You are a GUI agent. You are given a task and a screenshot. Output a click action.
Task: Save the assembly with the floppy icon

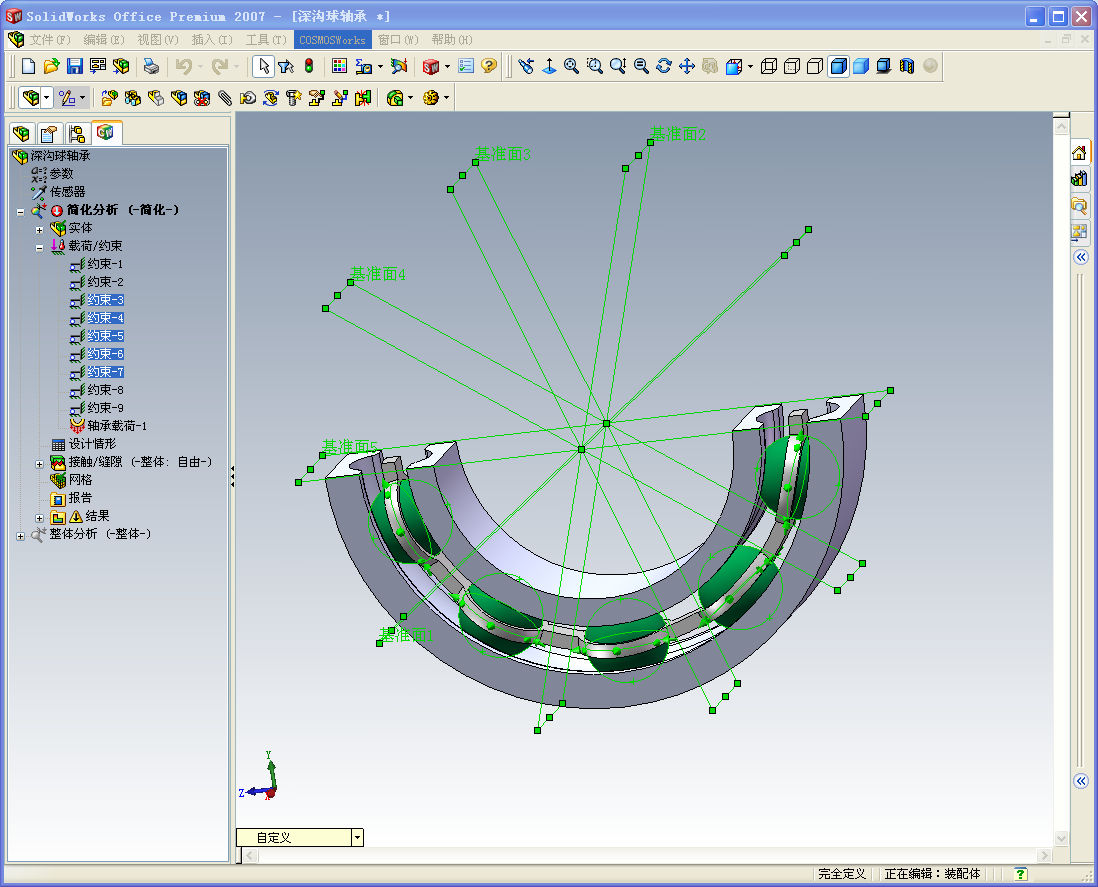[75, 67]
